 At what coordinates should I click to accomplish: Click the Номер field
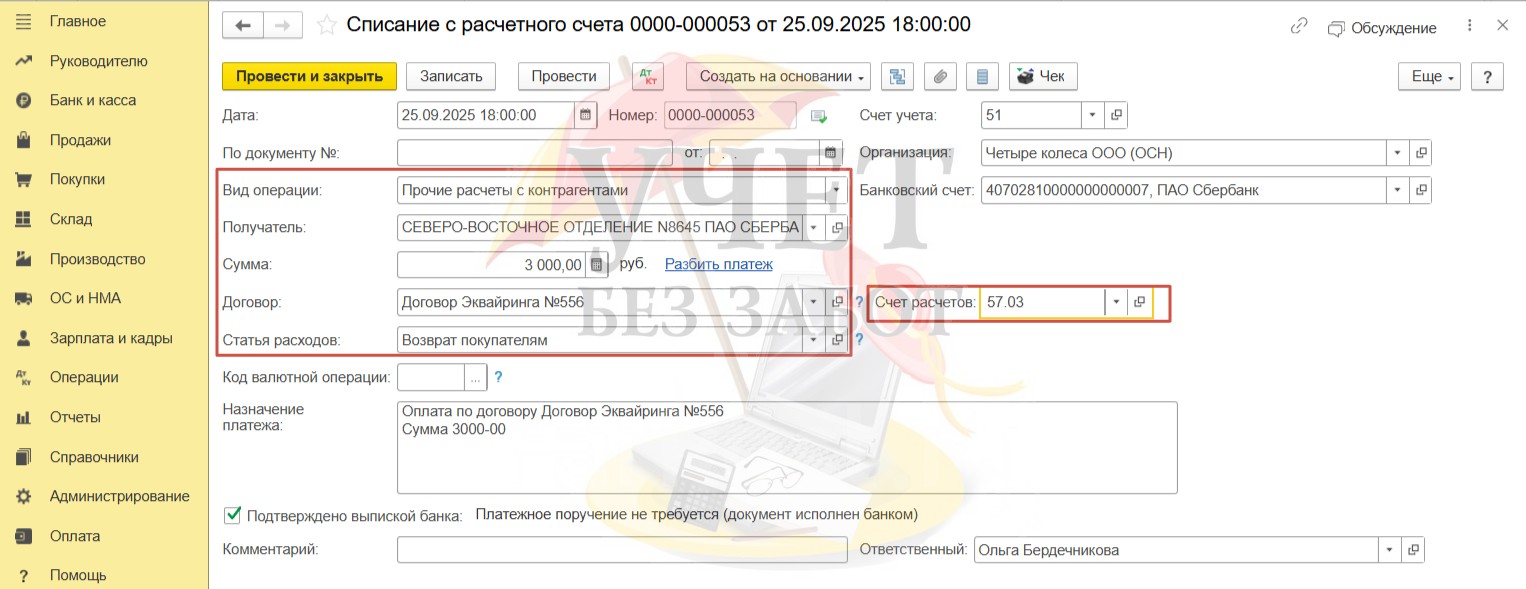coord(729,115)
